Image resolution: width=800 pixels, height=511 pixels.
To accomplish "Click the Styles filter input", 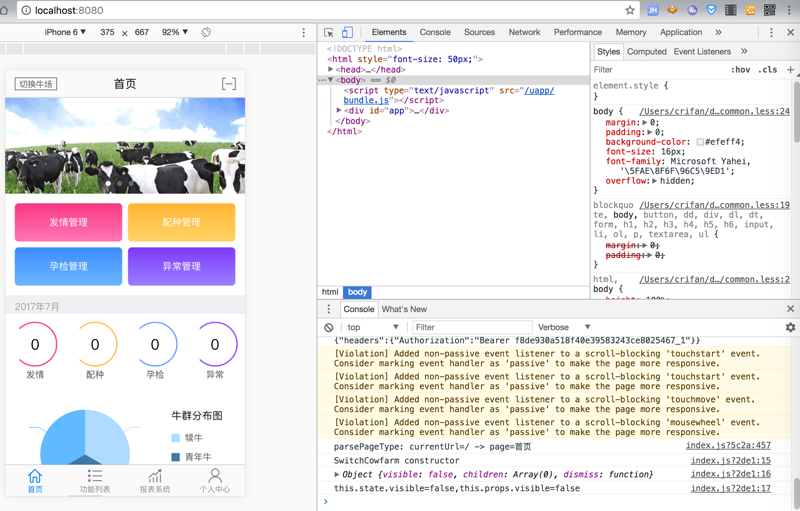I will click(658, 70).
